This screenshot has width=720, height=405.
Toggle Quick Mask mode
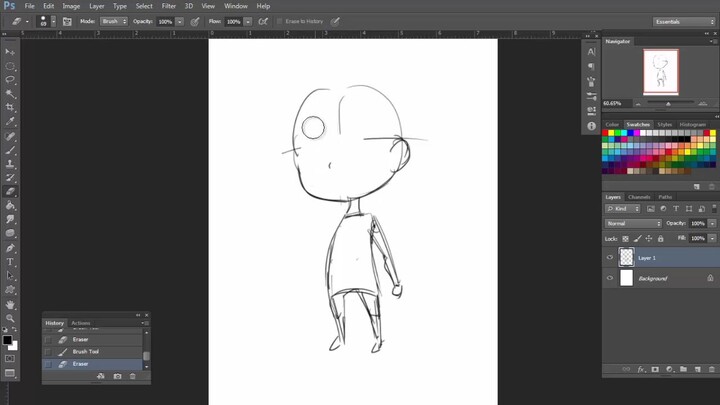(x=10, y=359)
